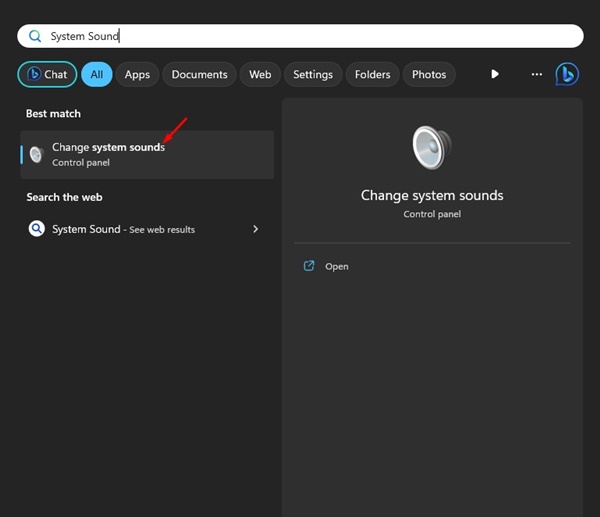Switch to the Settings filter tab
The height and width of the screenshot is (517, 600).
313,74
